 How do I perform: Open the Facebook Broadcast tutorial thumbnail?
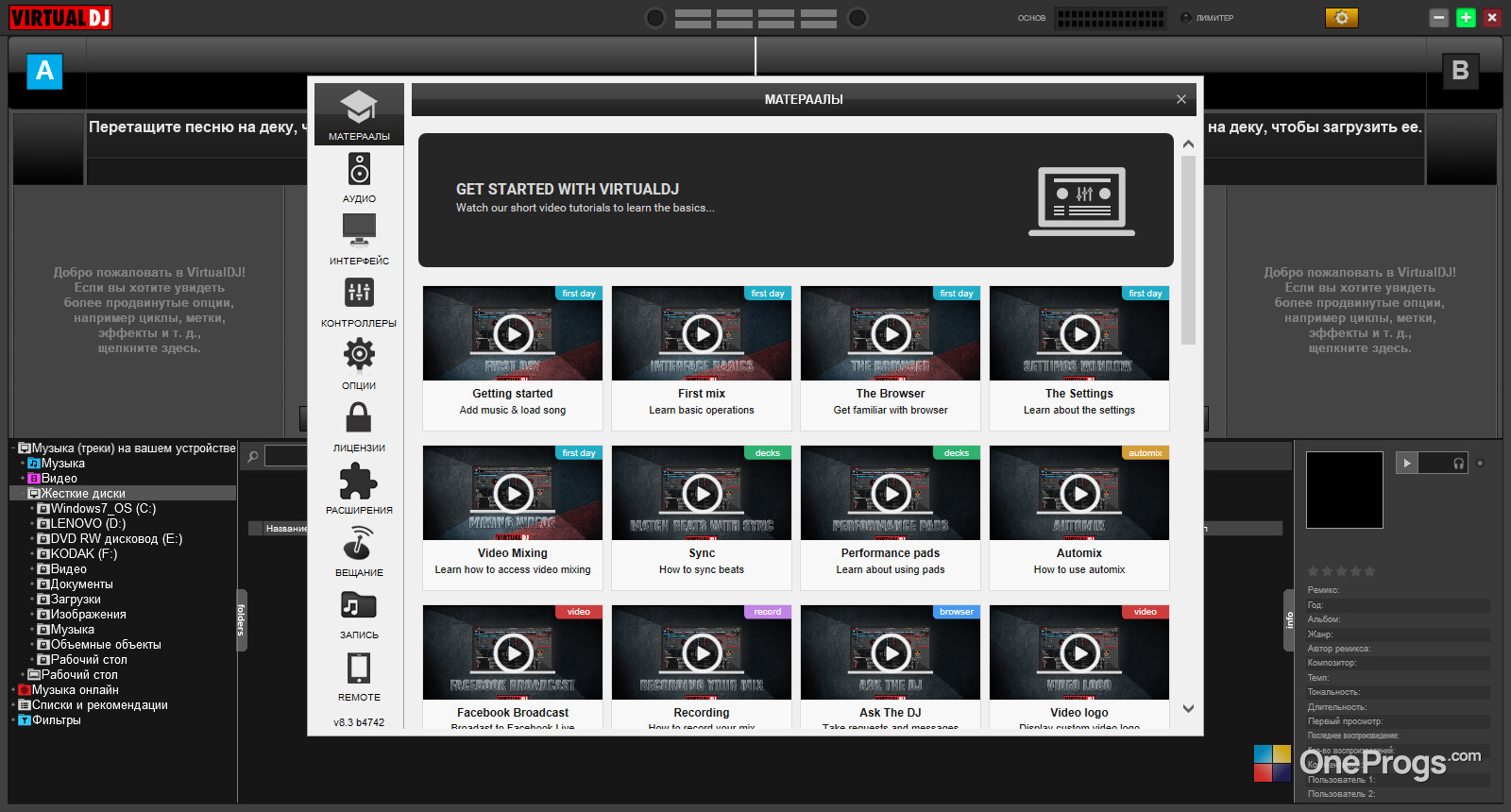[513, 652]
